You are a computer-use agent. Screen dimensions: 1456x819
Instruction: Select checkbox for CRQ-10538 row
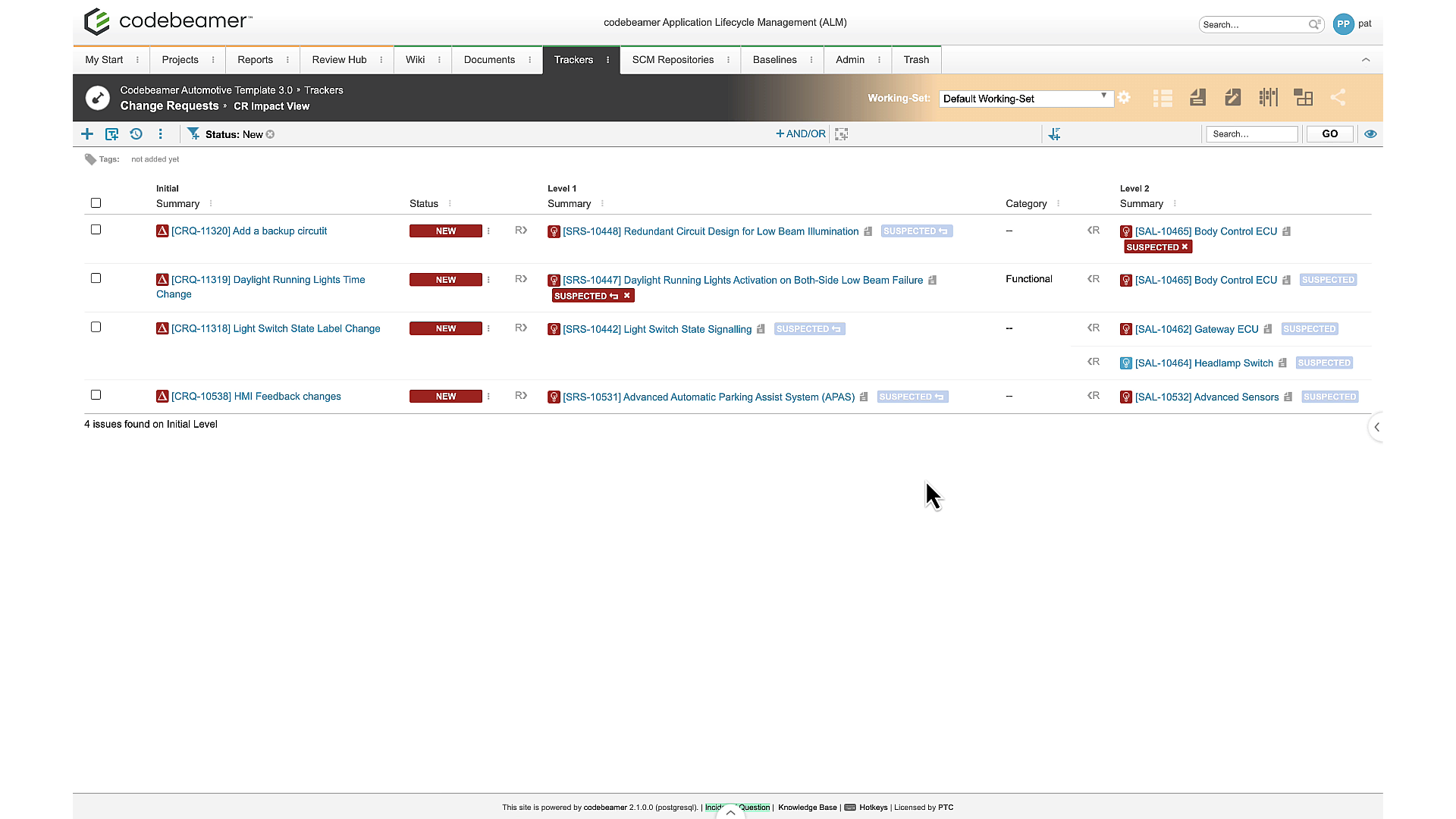tap(96, 395)
